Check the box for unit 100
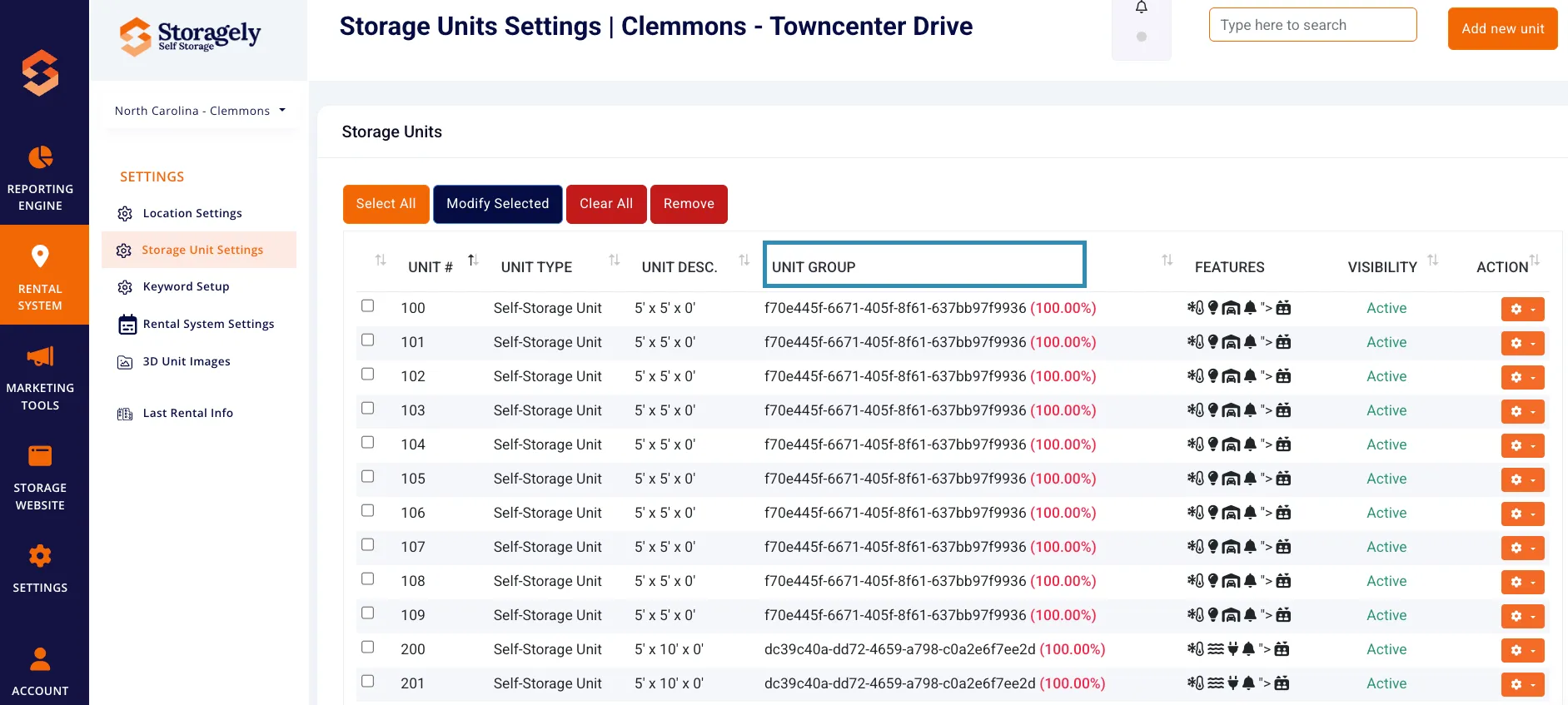This screenshot has width=1568, height=705. (x=367, y=305)
